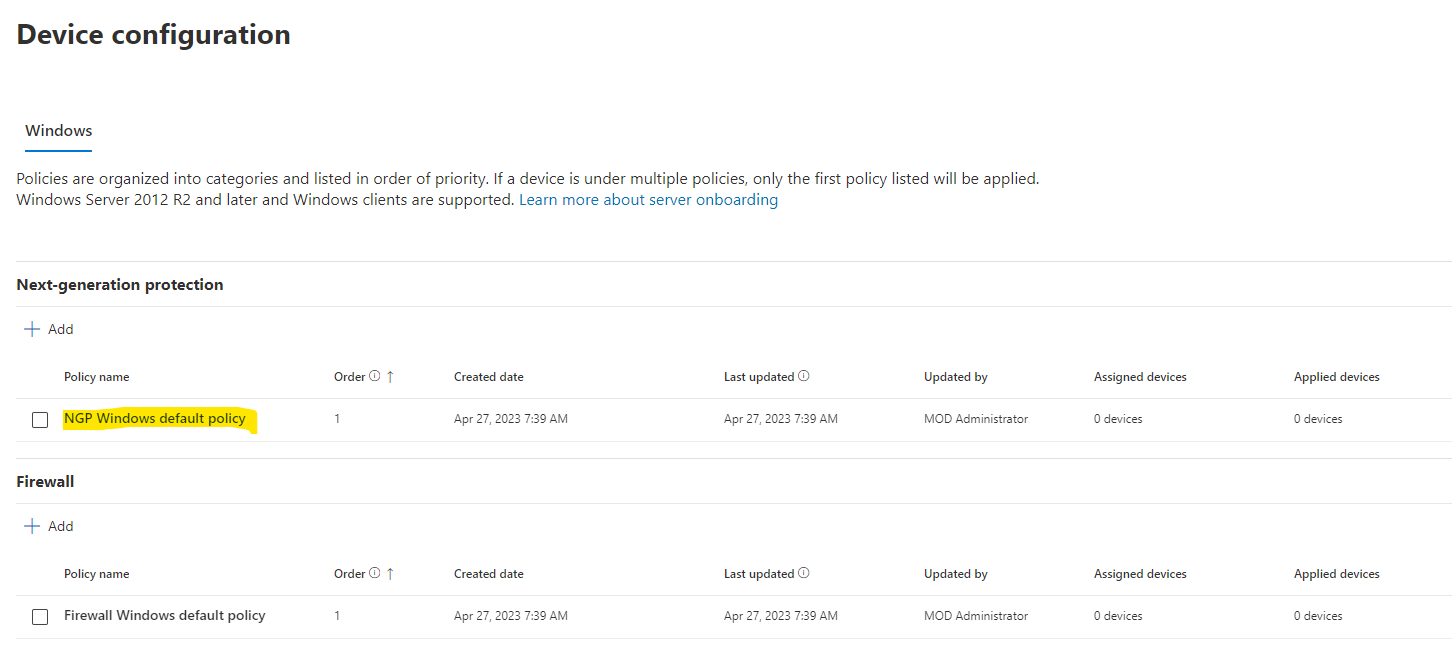Image resolution: width=1452 pixels, height=669 pixels.
Task: Click Policy name header in Next-generation protection
Action: coord(97,377)
